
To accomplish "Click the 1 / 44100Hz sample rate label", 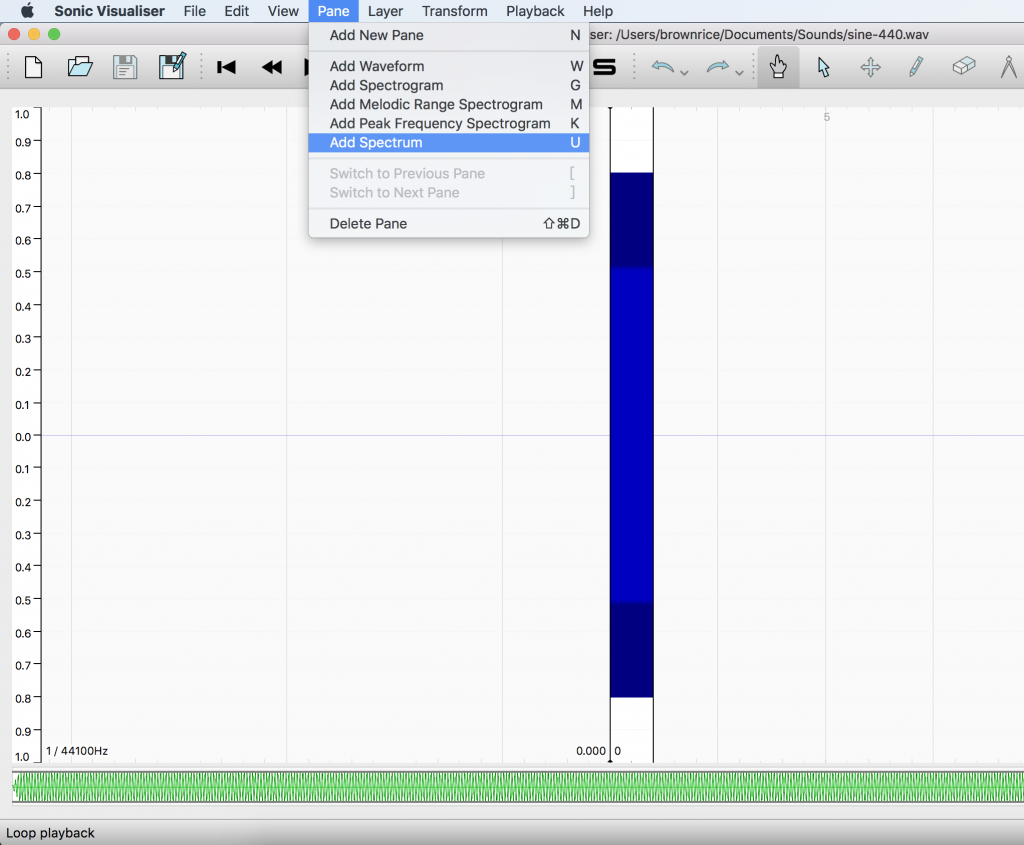I will tap(77, 751).
